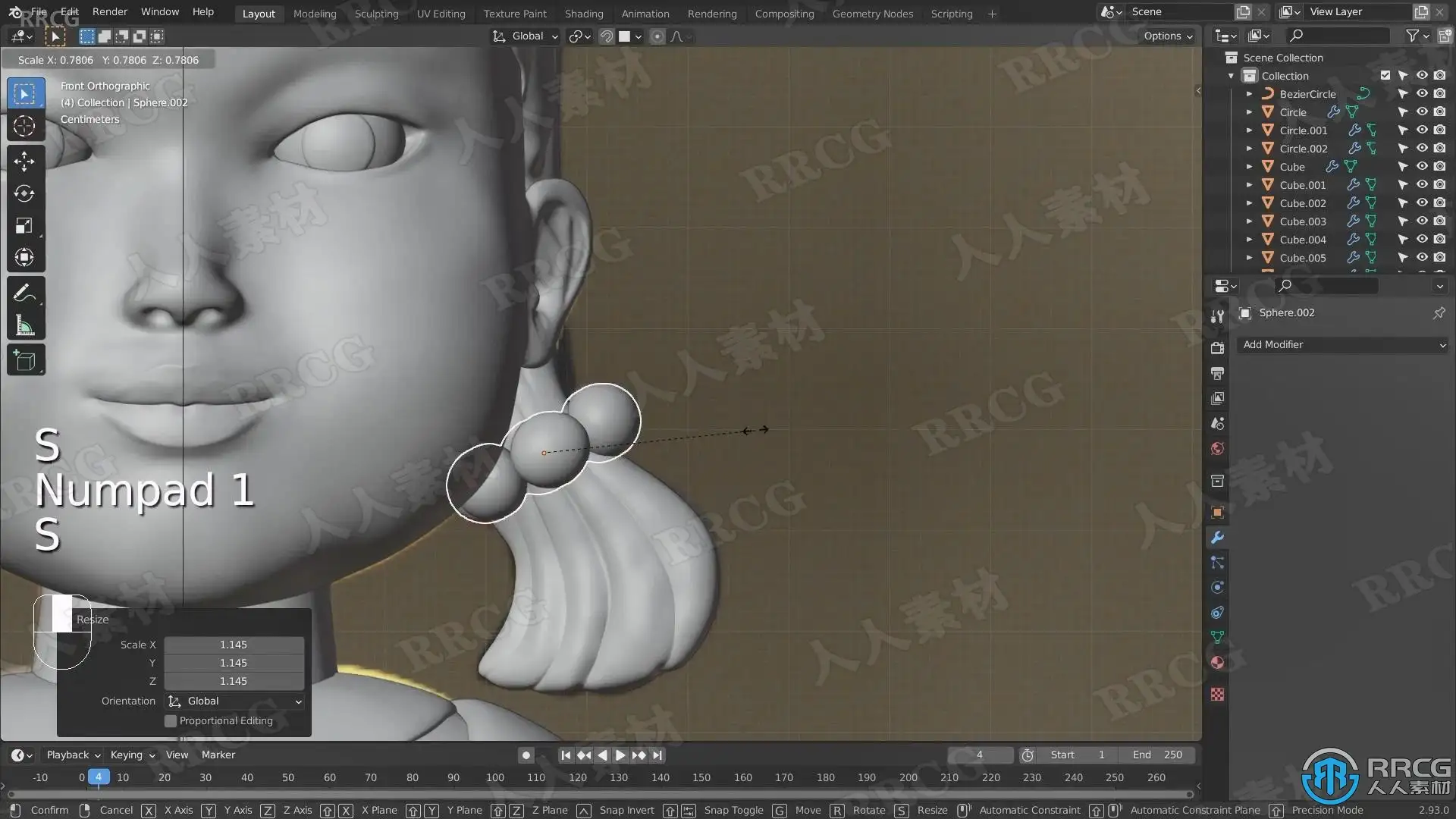Image resolution: width=1456 pixels, height=819 pixels.
Task: Select the Scale tool in toolbar
Action: click(24, 226)
